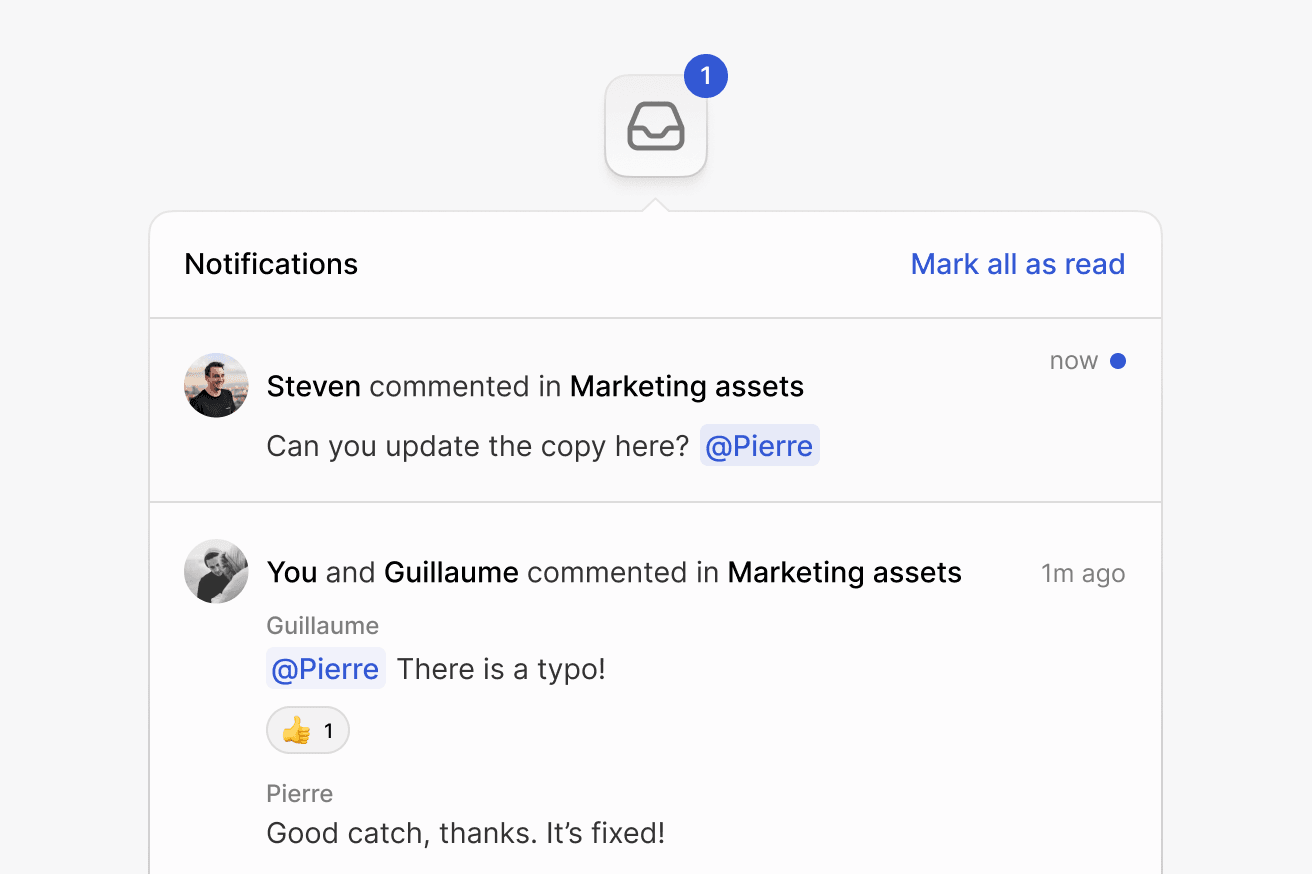Open Marketing assets from Steven's notification

(686, 386)
